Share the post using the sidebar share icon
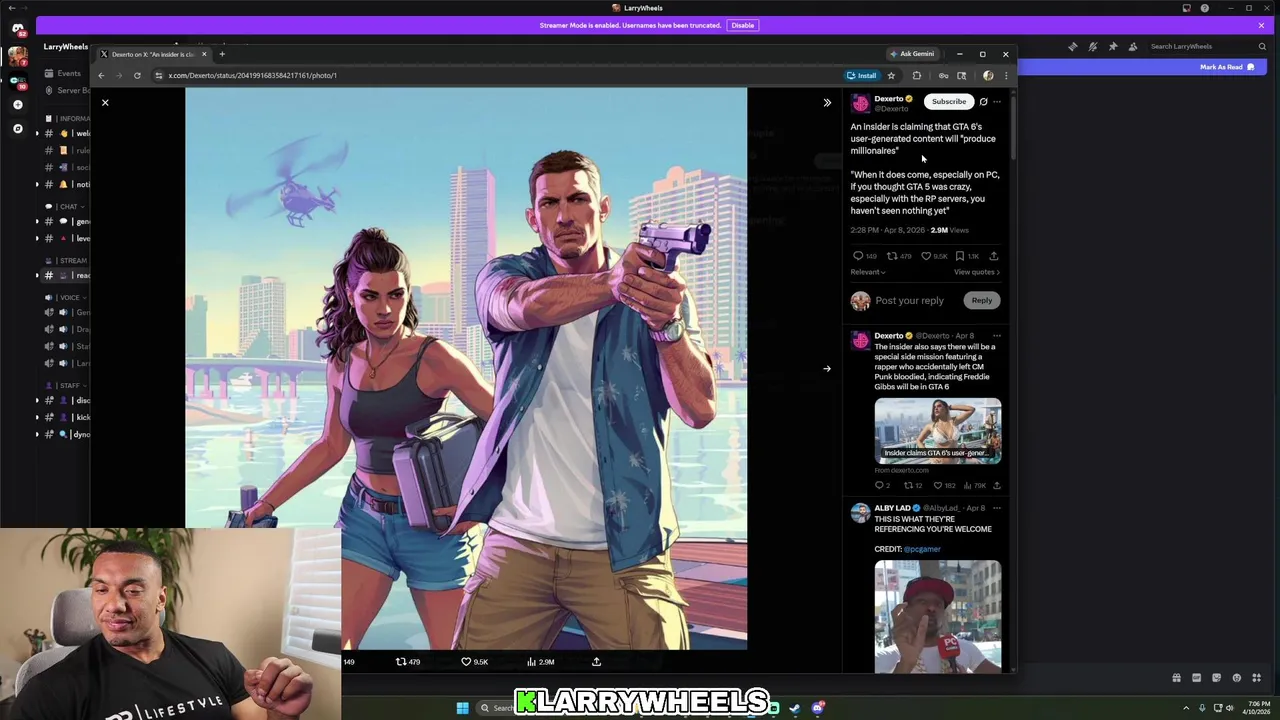This screenshot has height=720, width=1280. pyautogui.click(x=994, y=256)
